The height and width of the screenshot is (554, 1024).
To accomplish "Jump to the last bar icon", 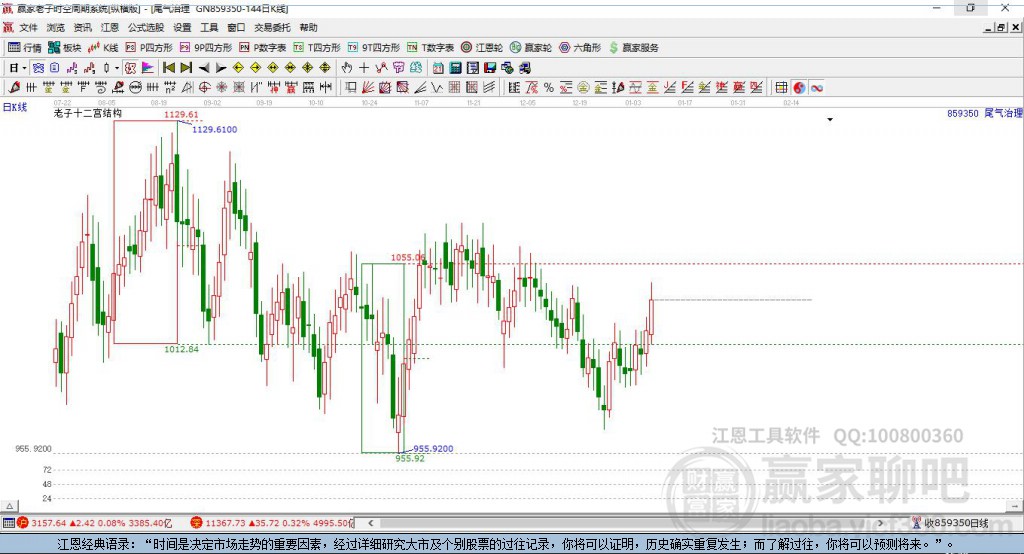I will pos(186,68).
